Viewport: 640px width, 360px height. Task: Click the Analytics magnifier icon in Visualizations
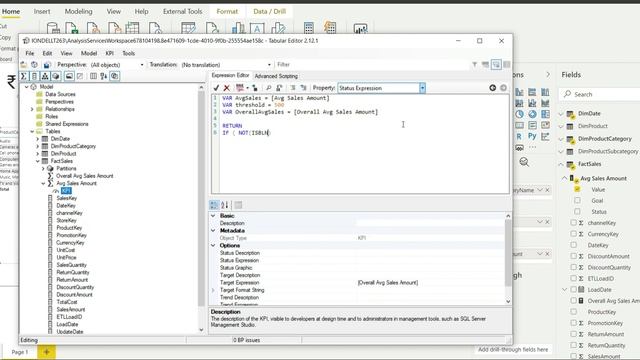(x=524, y=162)
